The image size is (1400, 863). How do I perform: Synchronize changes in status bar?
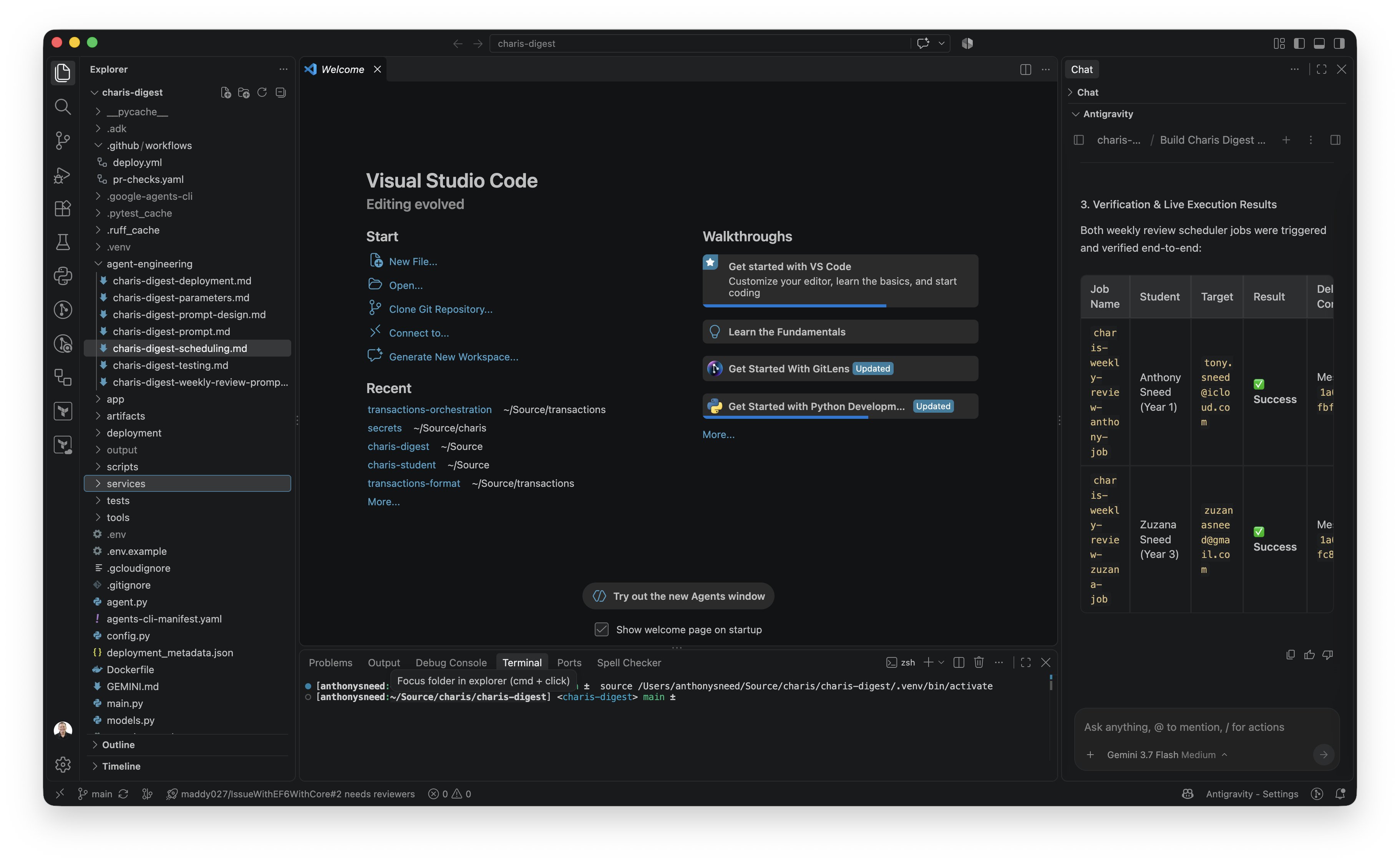123,794
